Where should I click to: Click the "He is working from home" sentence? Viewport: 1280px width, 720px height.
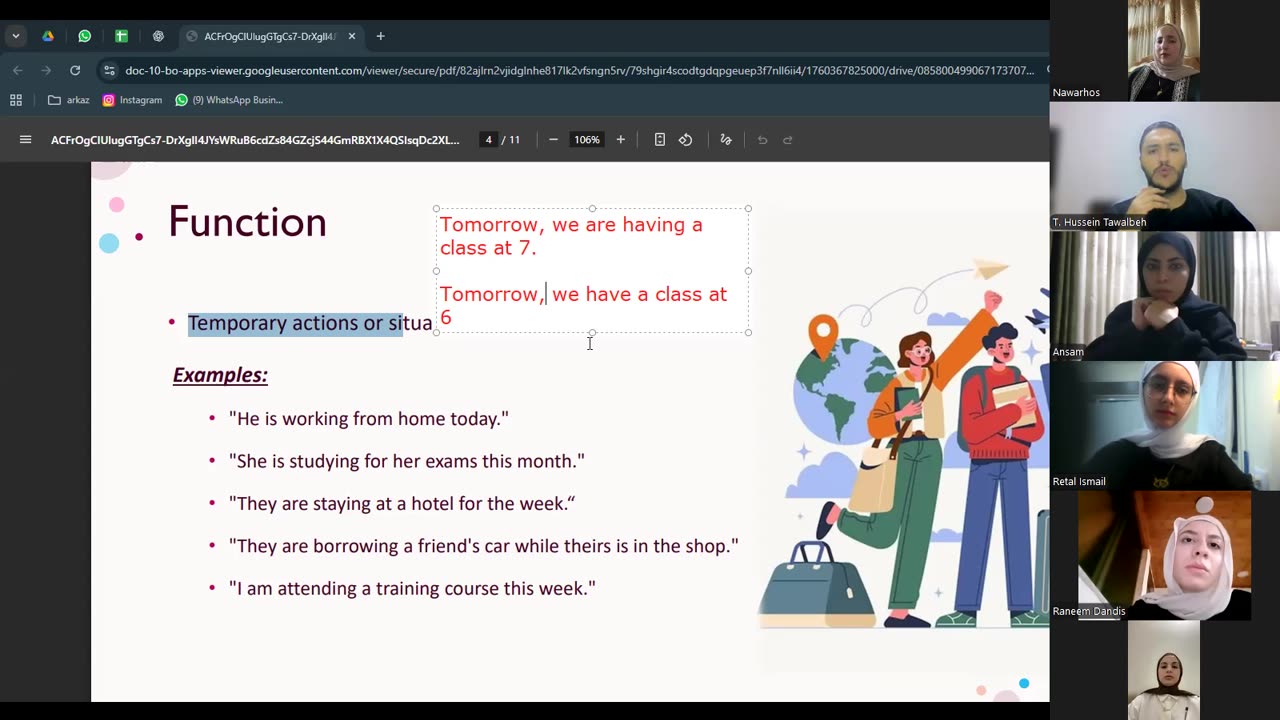click(369, 419)
